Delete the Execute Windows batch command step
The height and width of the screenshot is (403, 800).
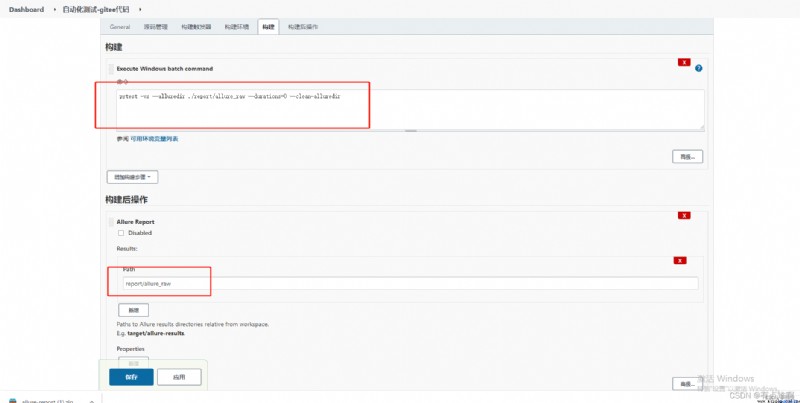[684, 62]
